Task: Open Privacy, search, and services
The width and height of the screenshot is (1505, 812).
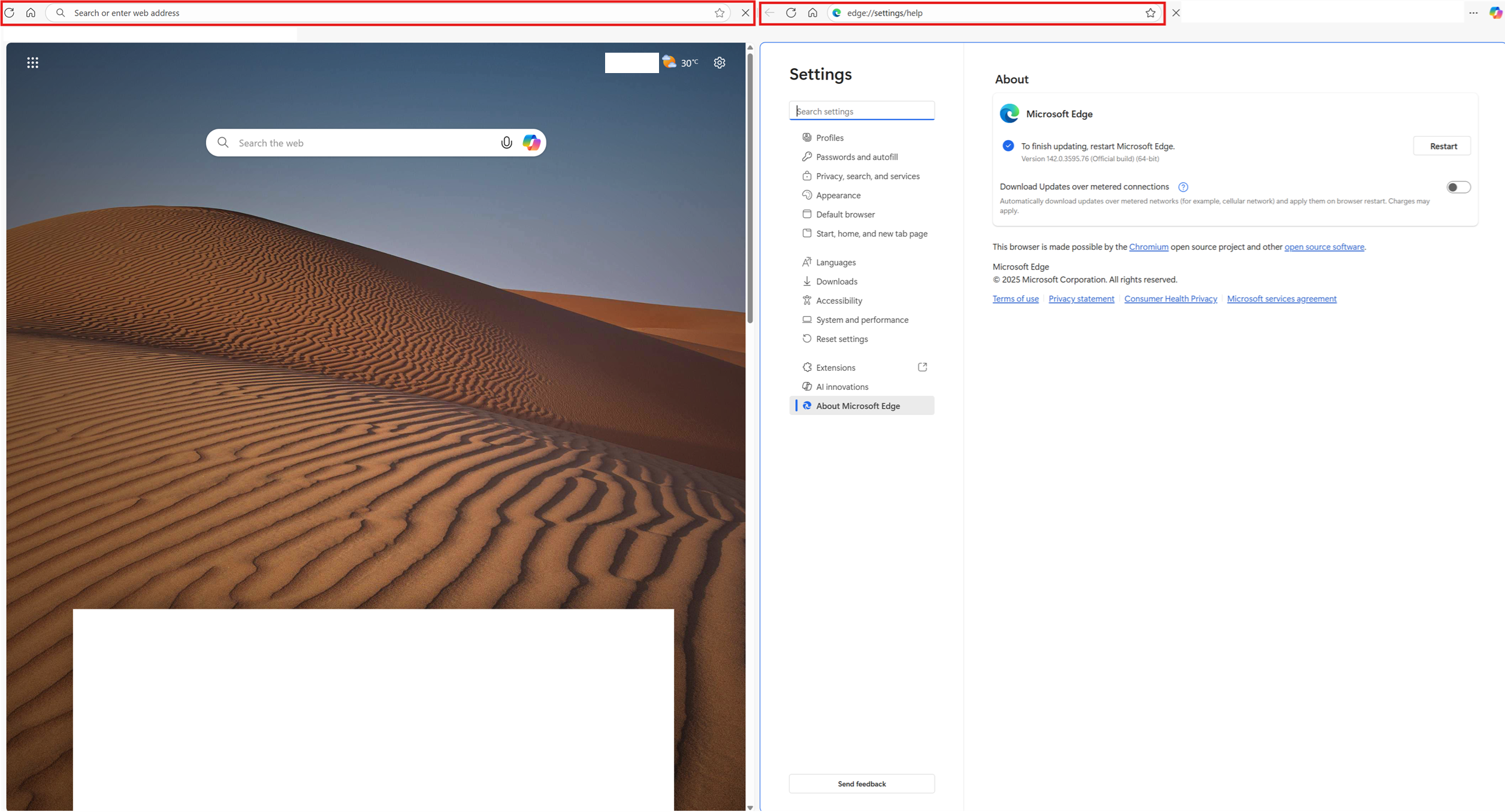Action: [867, 176]
